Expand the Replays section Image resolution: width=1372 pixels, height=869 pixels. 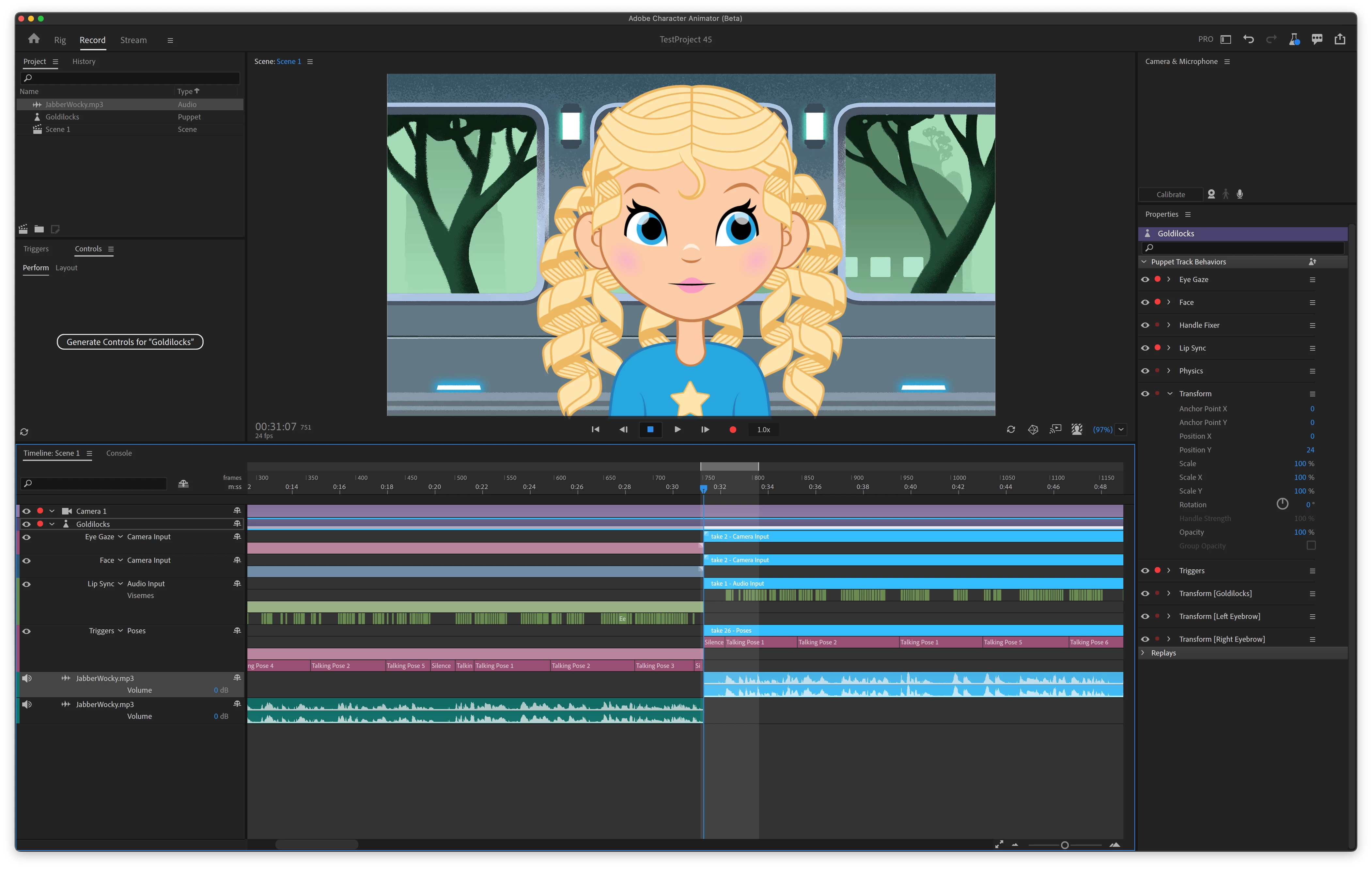pyautogui.click(x=1143, y=653)
